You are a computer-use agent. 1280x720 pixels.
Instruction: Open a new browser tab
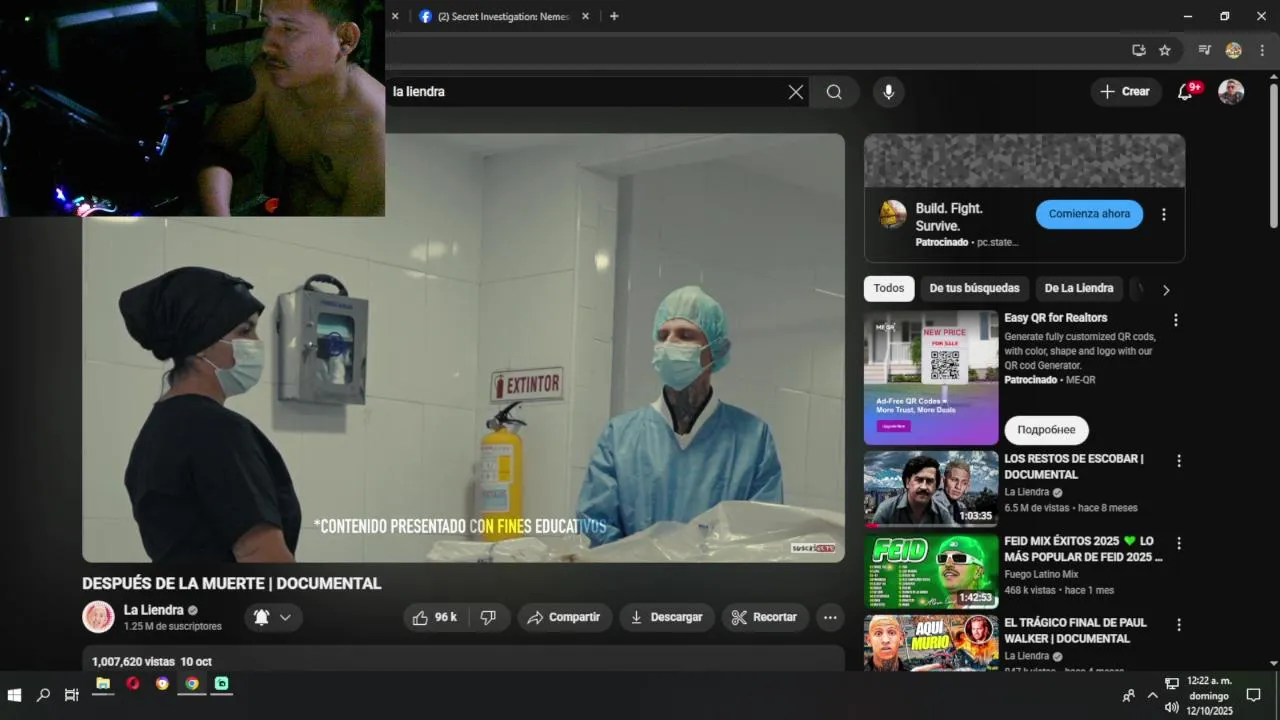pyautogui.click(x=614, y=16)
